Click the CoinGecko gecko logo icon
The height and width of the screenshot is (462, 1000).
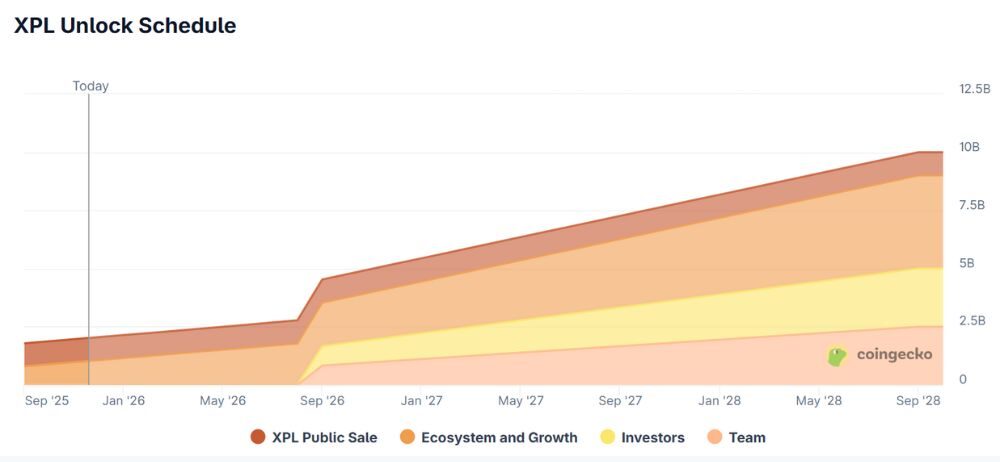pyautogui.click(x=838, y=355)
